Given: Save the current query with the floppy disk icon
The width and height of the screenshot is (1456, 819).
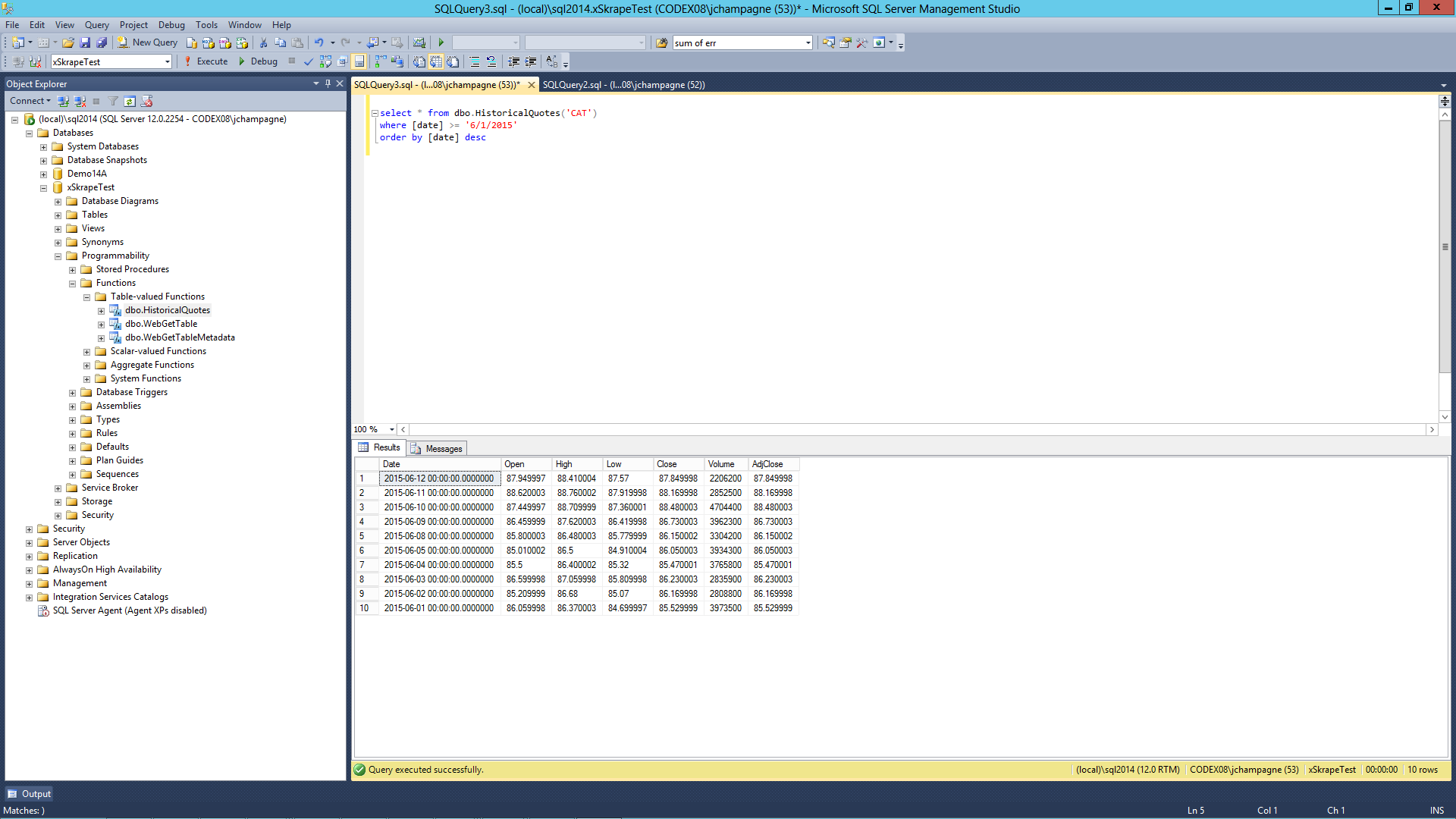Looking at the screenshot, I should (x=85, y=42).
